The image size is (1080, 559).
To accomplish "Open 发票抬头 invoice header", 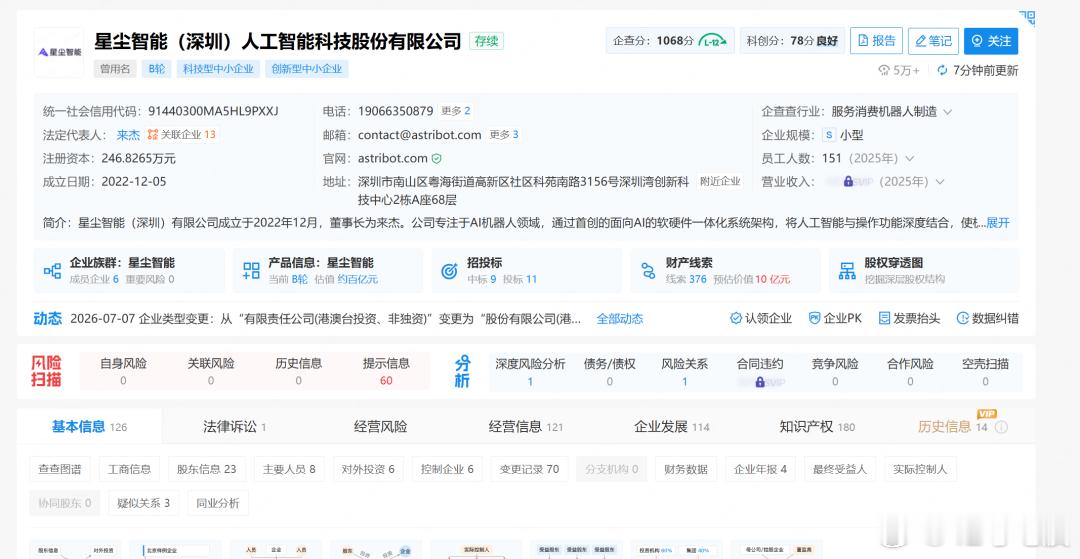I will [x=909, y=318].
